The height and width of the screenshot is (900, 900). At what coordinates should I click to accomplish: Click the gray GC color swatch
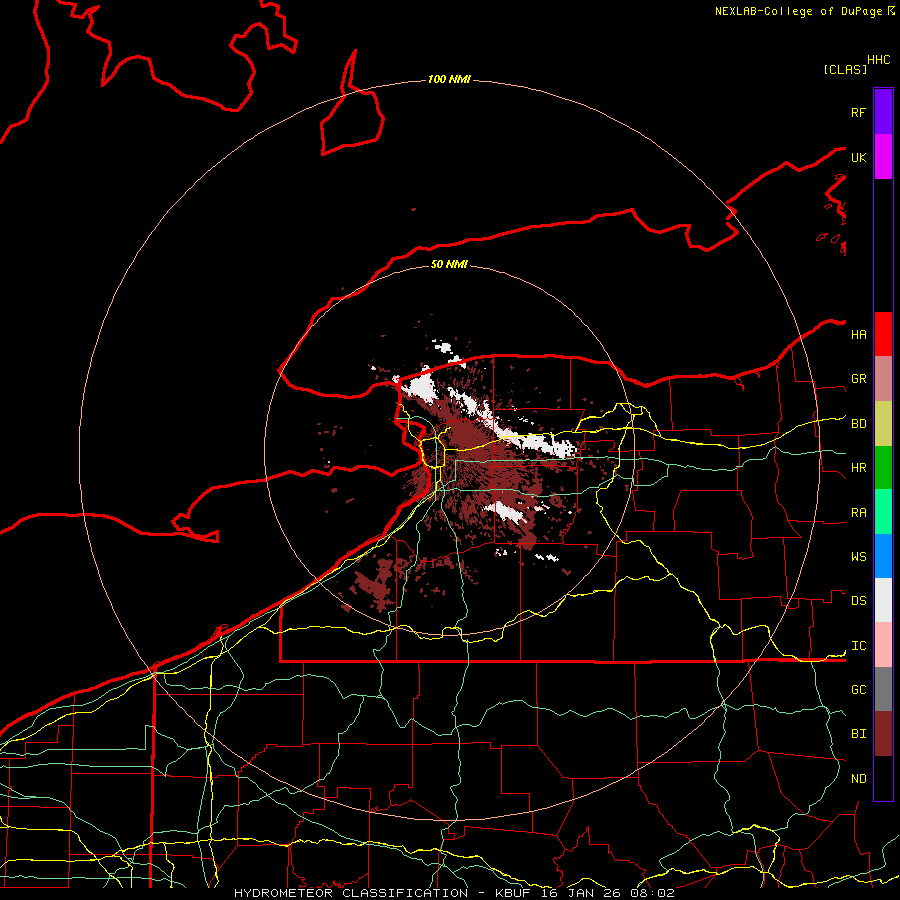(883, 689)
